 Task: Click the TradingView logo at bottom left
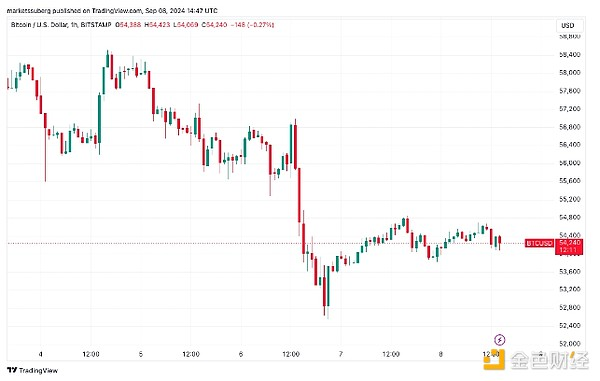(33, 370)
